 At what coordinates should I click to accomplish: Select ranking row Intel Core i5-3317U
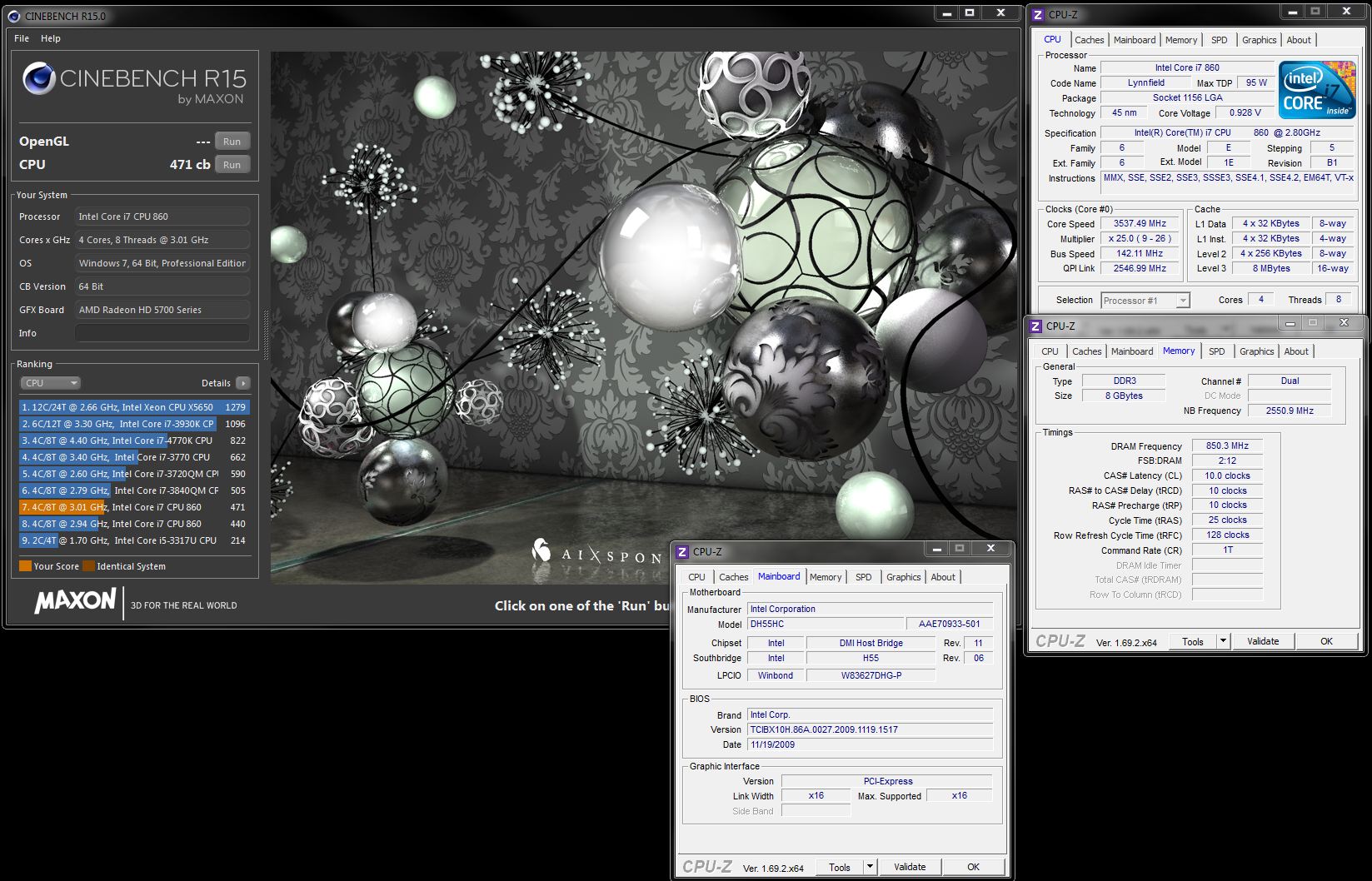click(x=134, y=540)
